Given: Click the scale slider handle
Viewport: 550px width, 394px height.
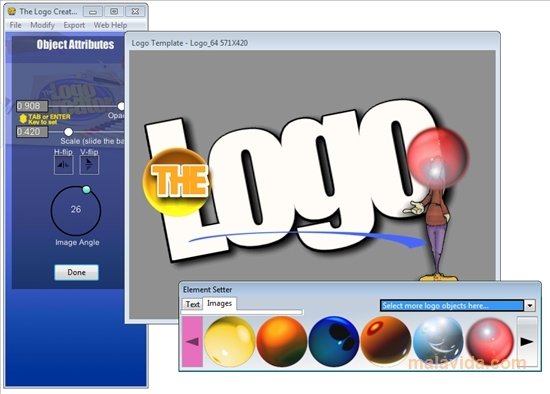Looking at the screenshot, I should tap(68, 132).
